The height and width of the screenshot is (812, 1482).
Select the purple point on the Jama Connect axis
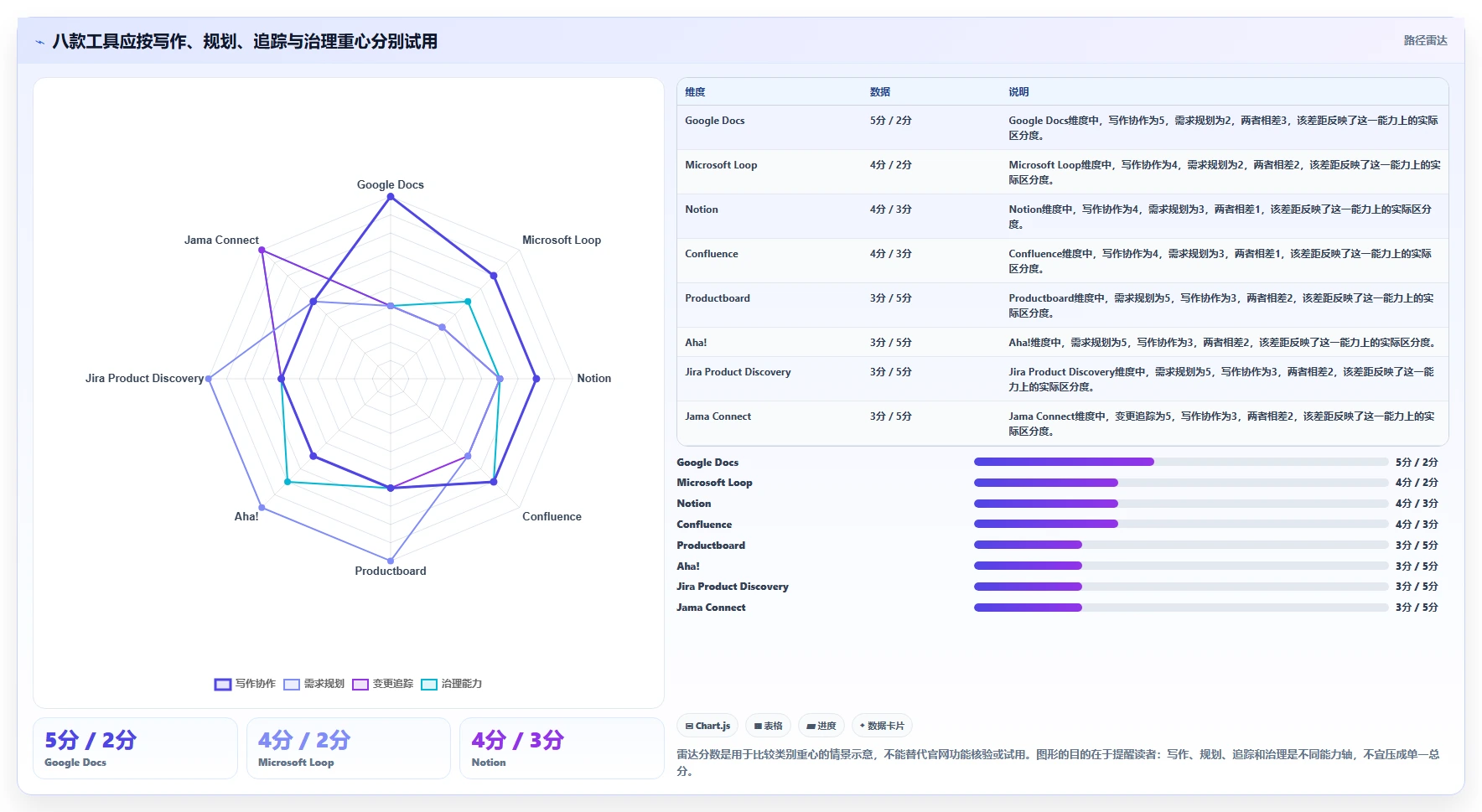(x=262, y=250)
